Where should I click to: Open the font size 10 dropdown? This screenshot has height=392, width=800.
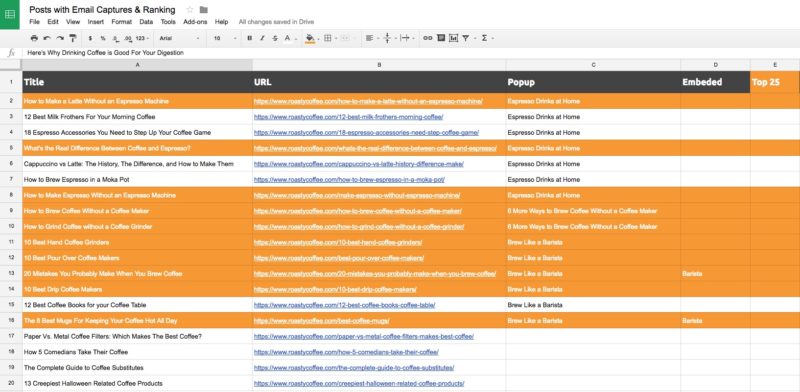point(225,38)
